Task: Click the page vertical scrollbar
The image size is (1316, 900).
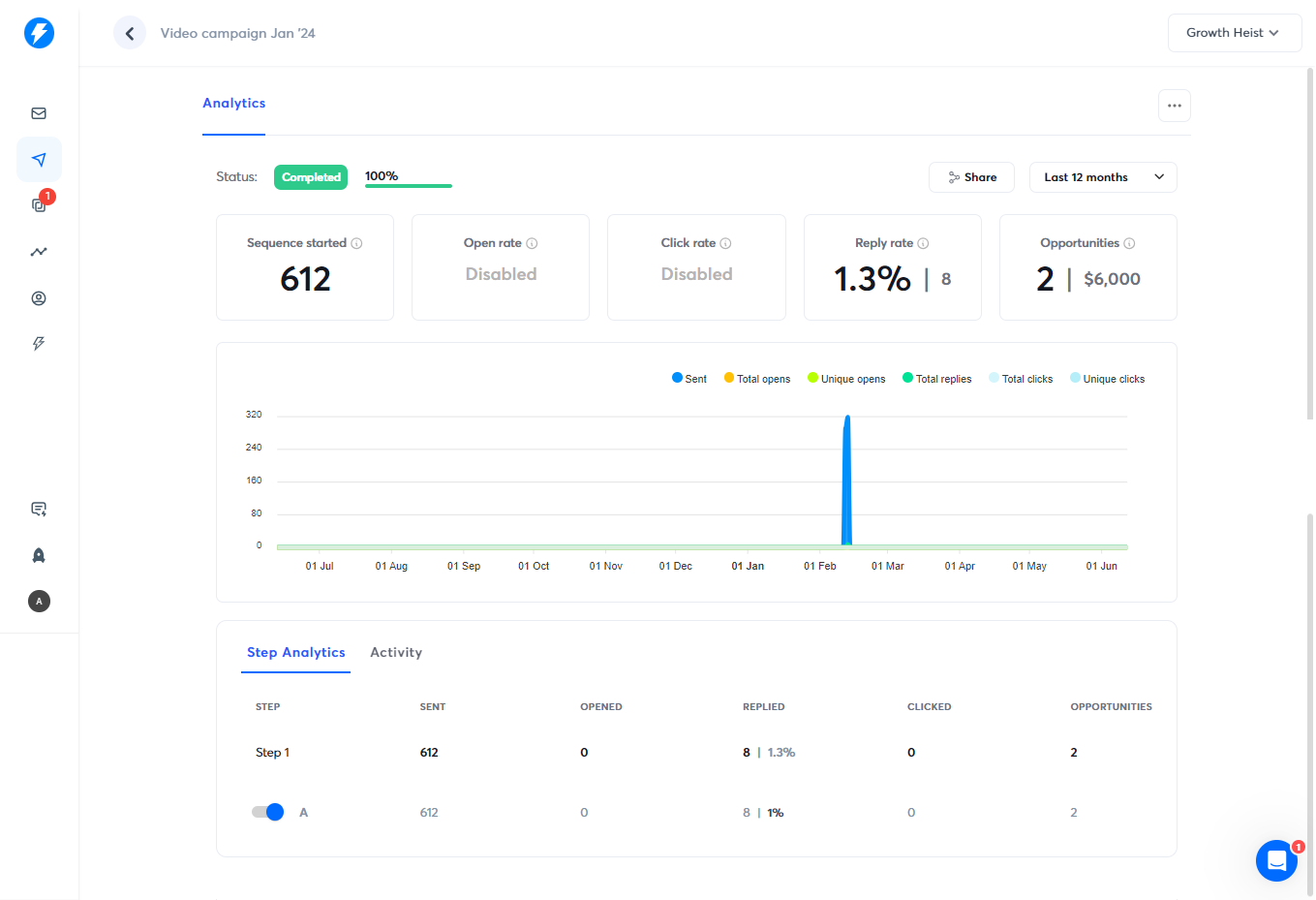Action: click(x=1310, y=242)
